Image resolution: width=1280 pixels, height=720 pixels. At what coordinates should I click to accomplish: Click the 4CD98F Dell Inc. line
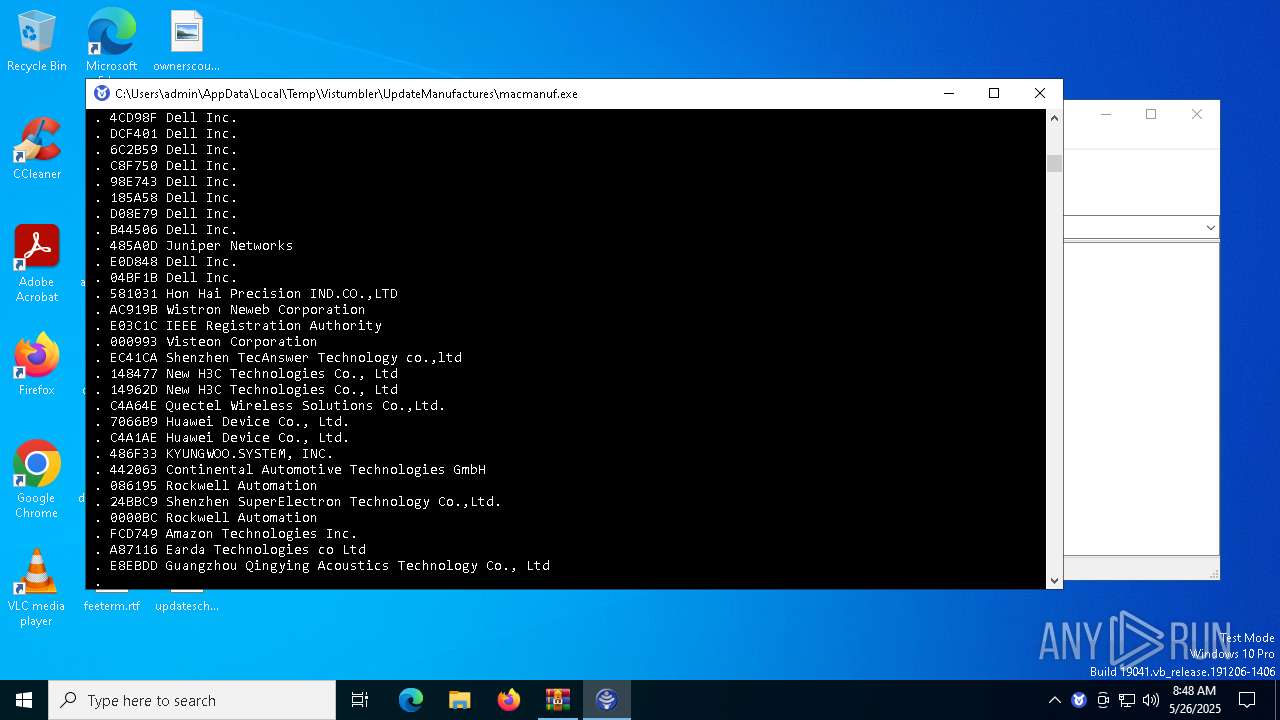166,118
